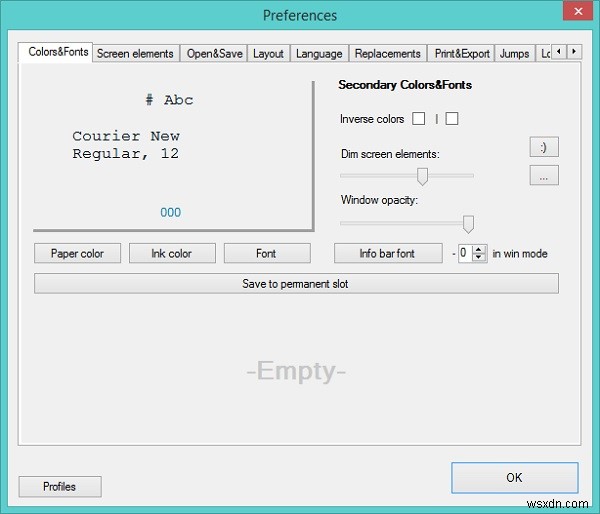This screenshot has width=600, height=514.
Task: Open the Profiles button
Action: (60, 486)
